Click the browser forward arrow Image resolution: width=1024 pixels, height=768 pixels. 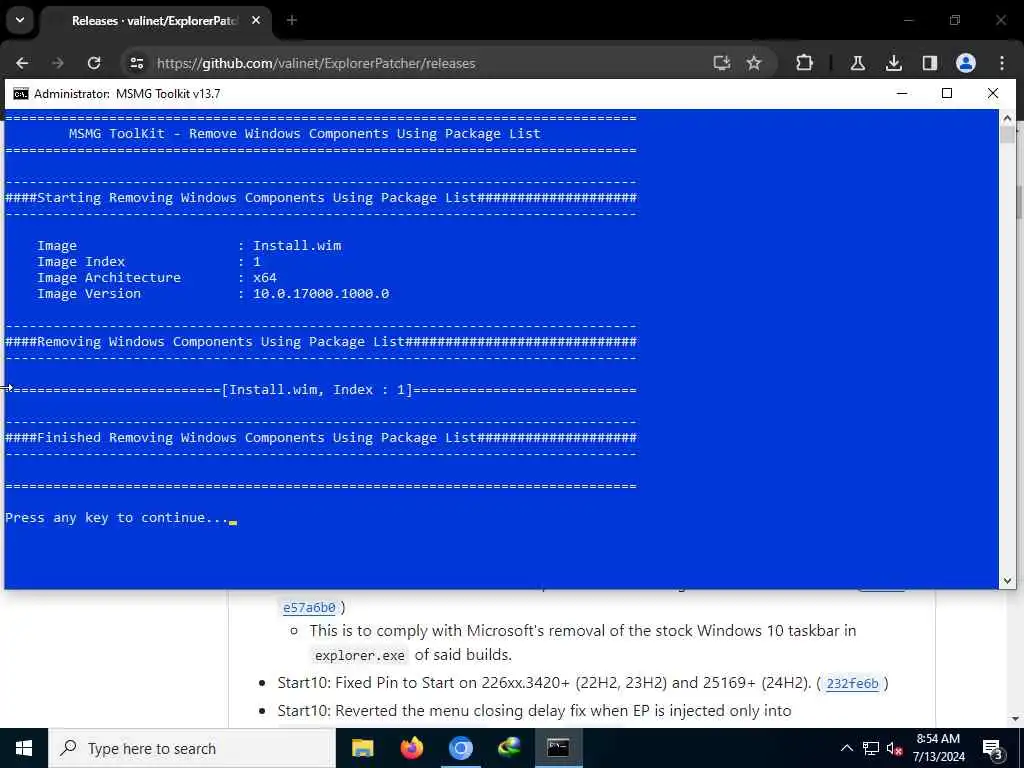pyautogui.click(x=57, y=63)
